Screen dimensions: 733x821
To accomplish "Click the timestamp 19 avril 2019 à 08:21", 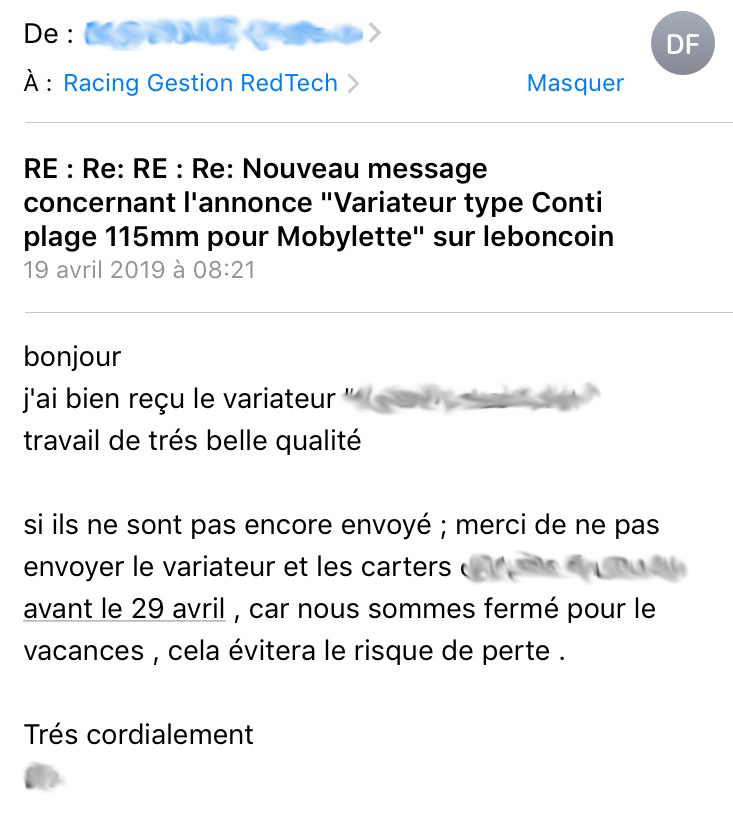I will pyautogui.click(x=139, y=270).
